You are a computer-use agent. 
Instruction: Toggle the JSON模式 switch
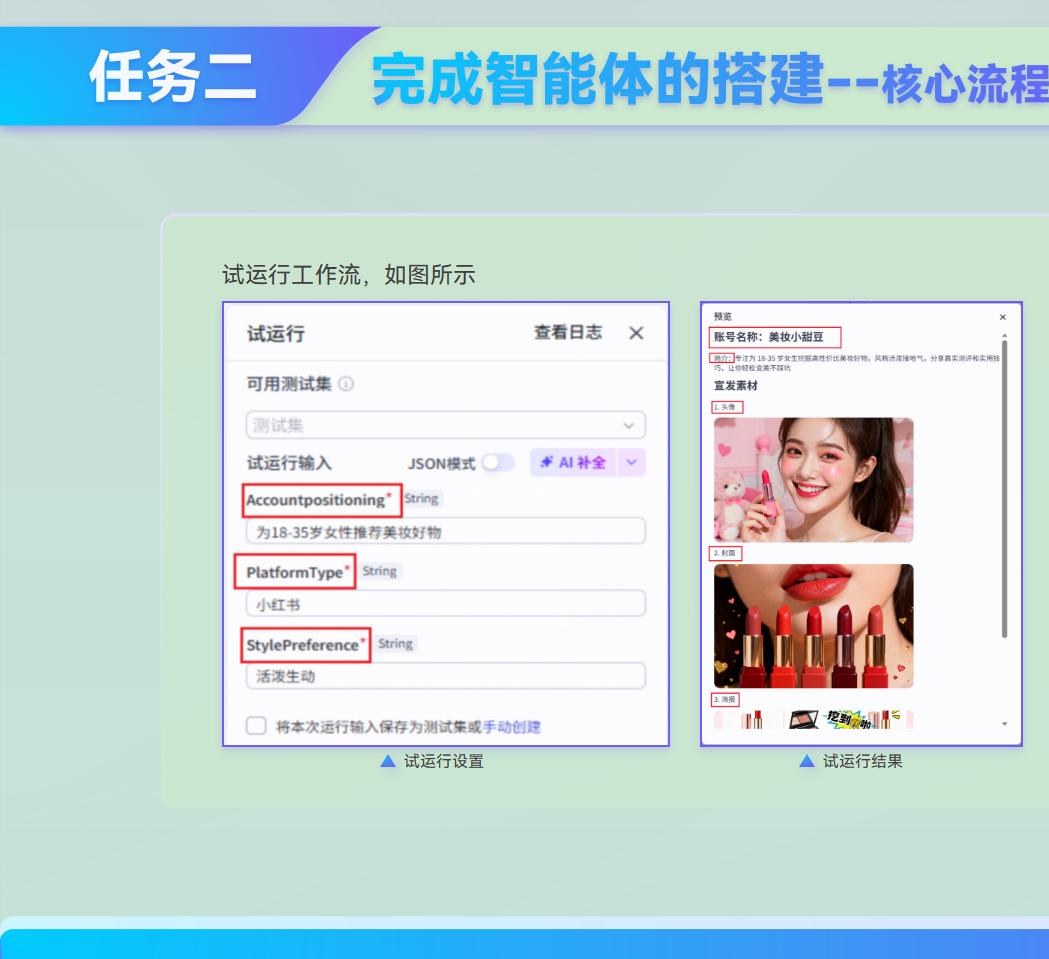point(498,462)
